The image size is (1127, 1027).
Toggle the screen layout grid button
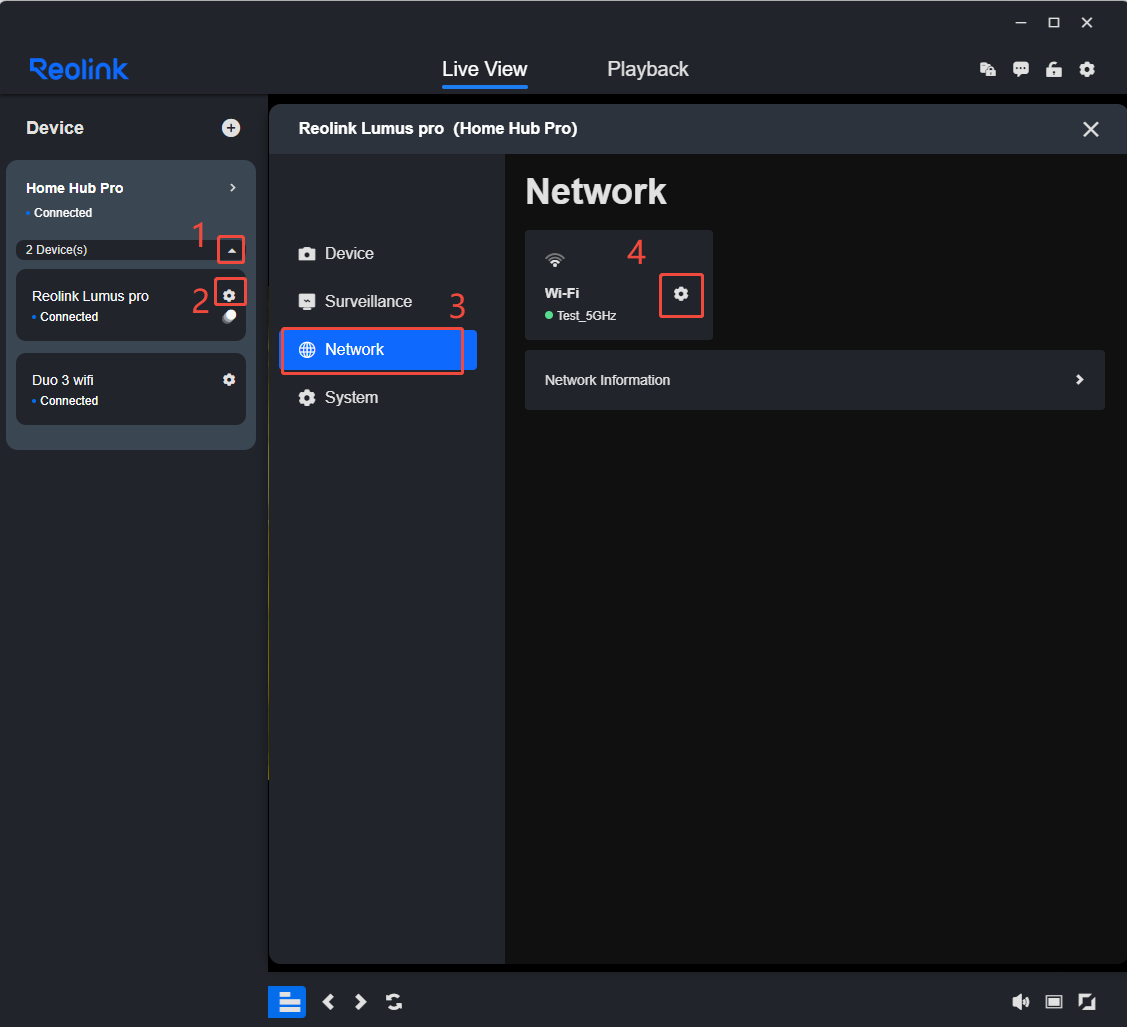pyautogui.click(x=287, y=1001)
